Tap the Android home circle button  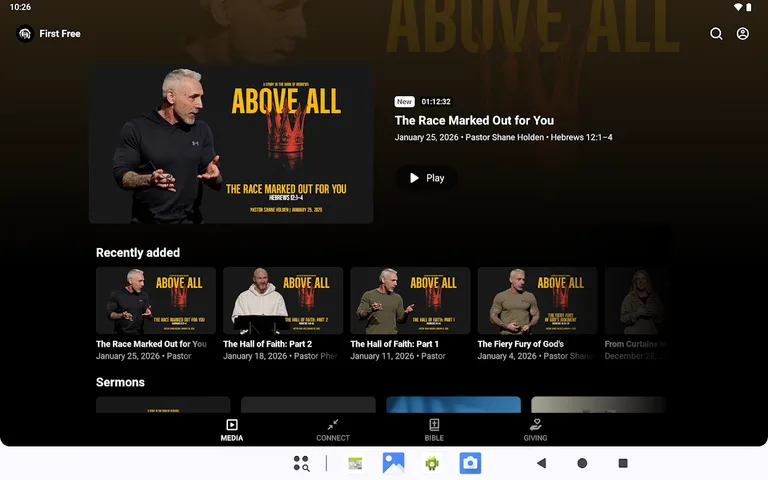pyautogui.click(x=582, y=463)
